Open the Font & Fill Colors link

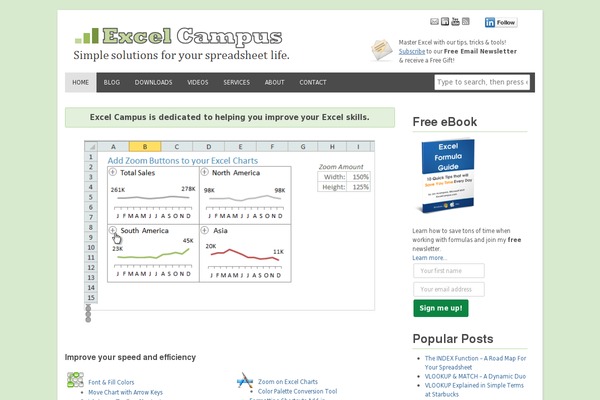pyautogui.click(x=111, y=382)
